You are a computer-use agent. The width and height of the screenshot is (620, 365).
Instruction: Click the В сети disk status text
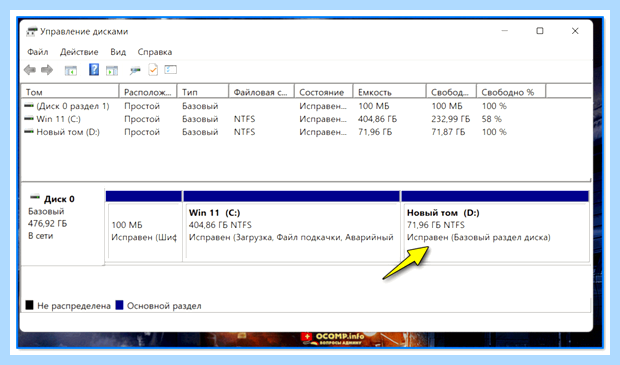coord(40,236)
